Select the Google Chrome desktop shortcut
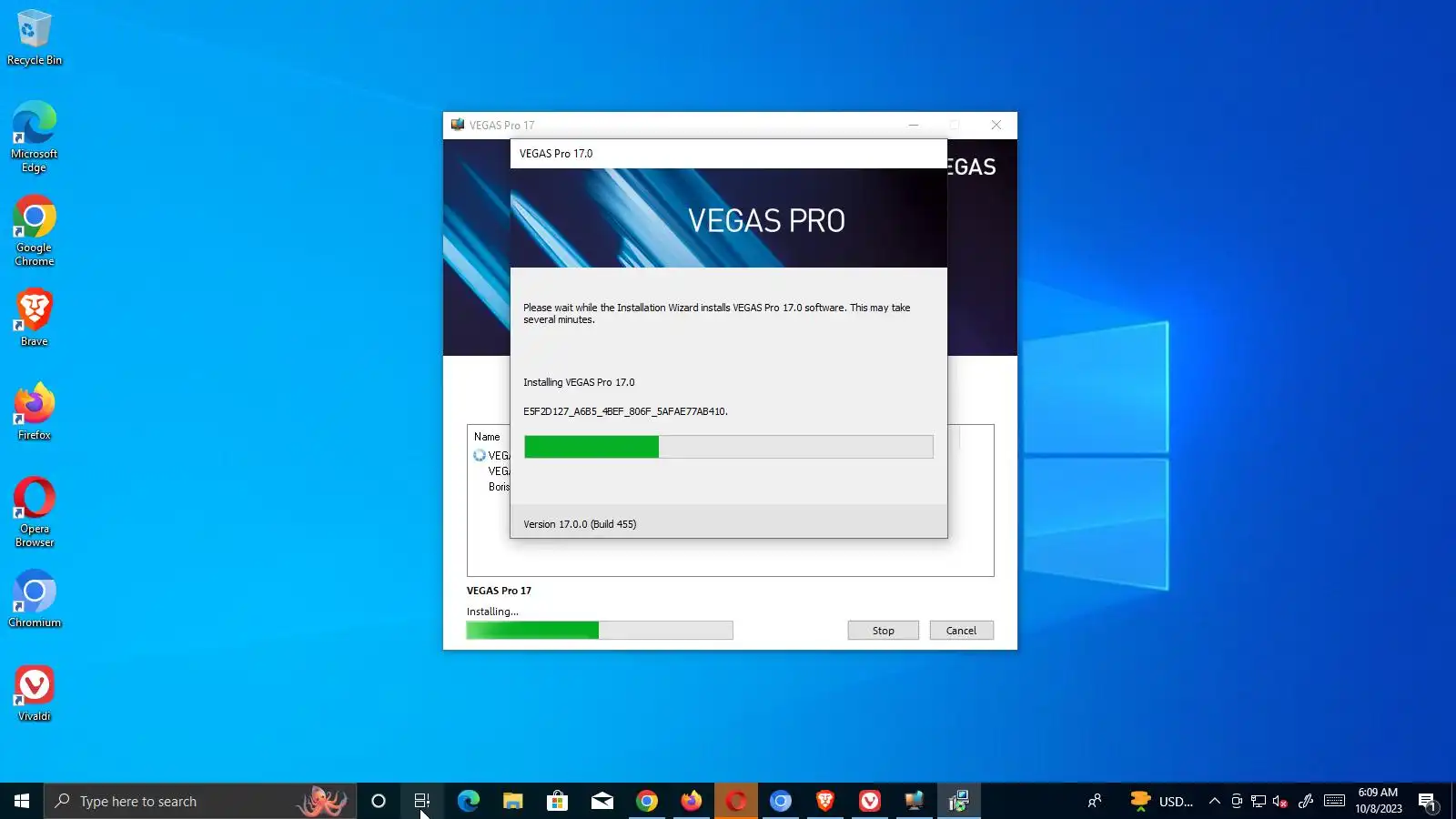 point(35,231)
